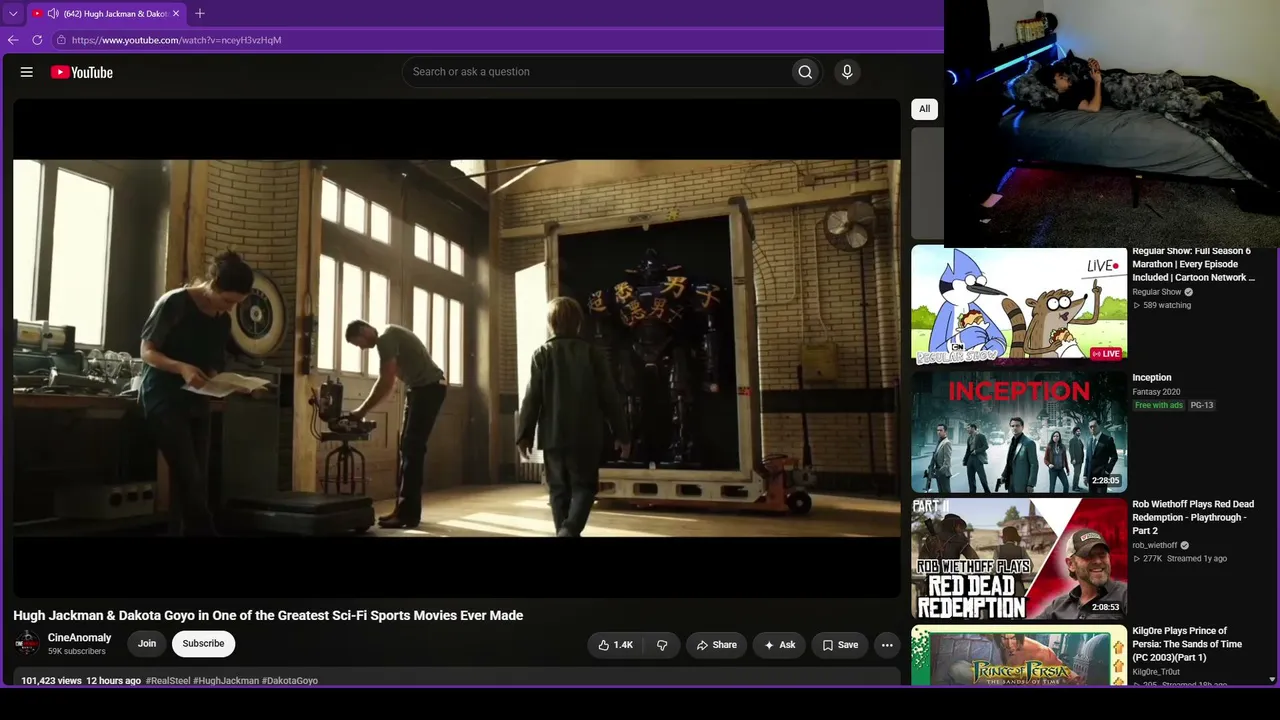Open more actions three-dot menu
1280x720 pixels.
[887, 645]
